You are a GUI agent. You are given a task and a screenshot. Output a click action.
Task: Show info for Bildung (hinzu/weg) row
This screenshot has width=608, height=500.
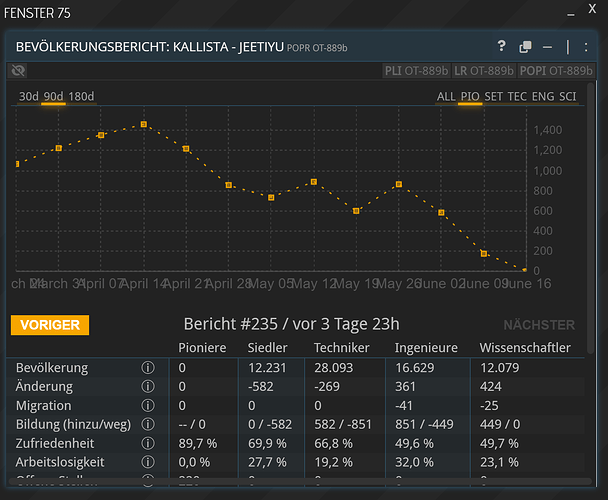pos(148,424)
